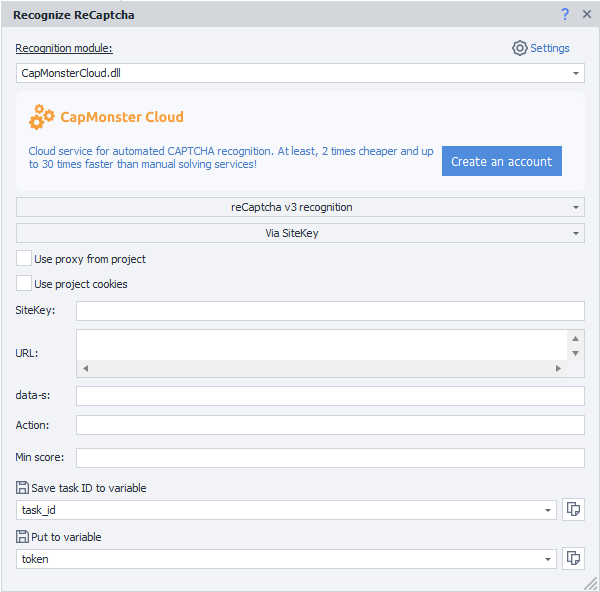Click the SiteKey input field
Image resolution: width=600 pixels, height=592 pixels.
[x=330, y=311]
